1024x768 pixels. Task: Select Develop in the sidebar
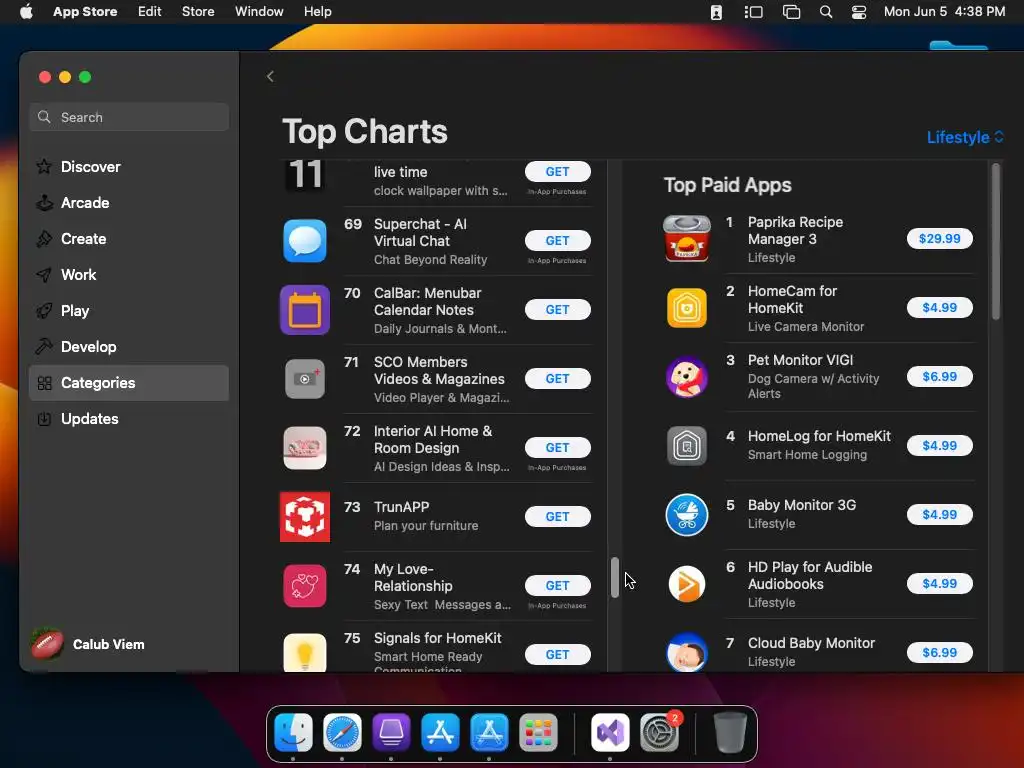pos(129,347)
